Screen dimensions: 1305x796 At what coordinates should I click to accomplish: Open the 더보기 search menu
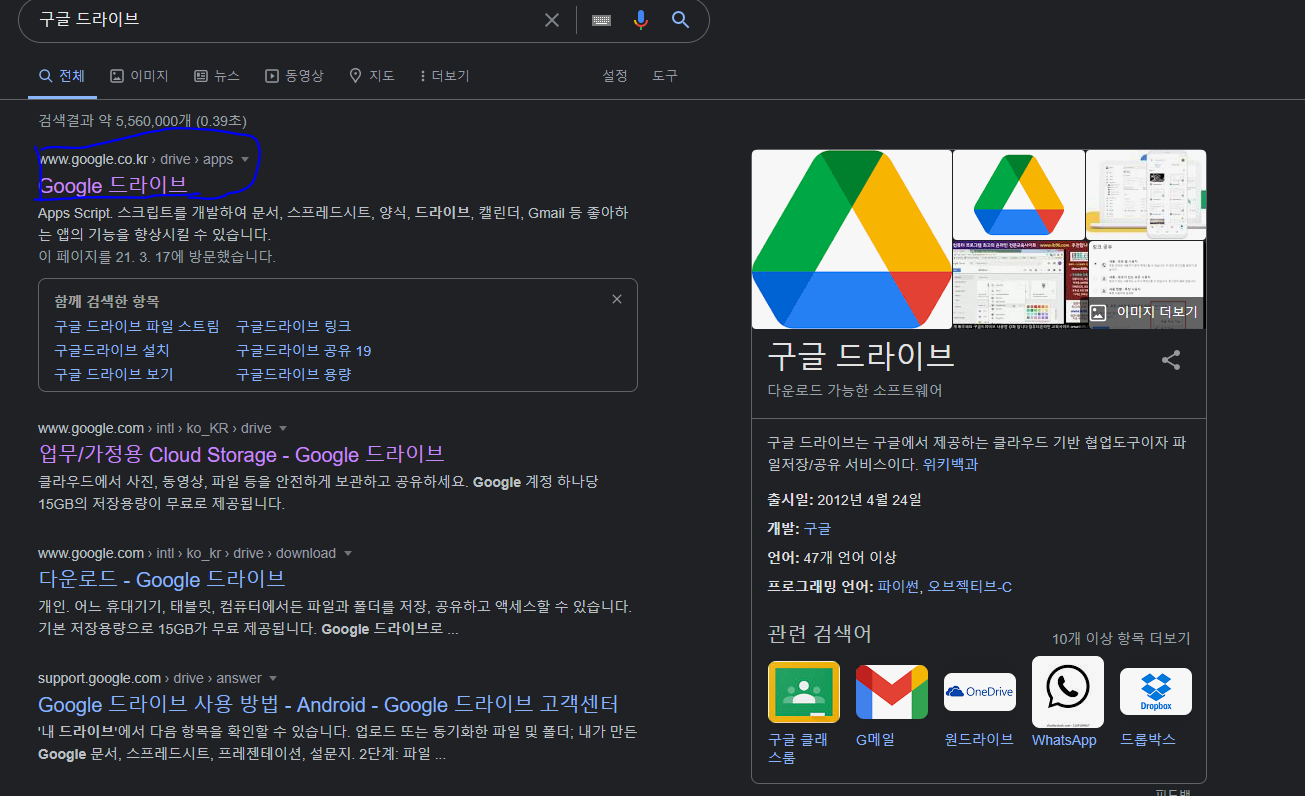click(x=444, y=76)
